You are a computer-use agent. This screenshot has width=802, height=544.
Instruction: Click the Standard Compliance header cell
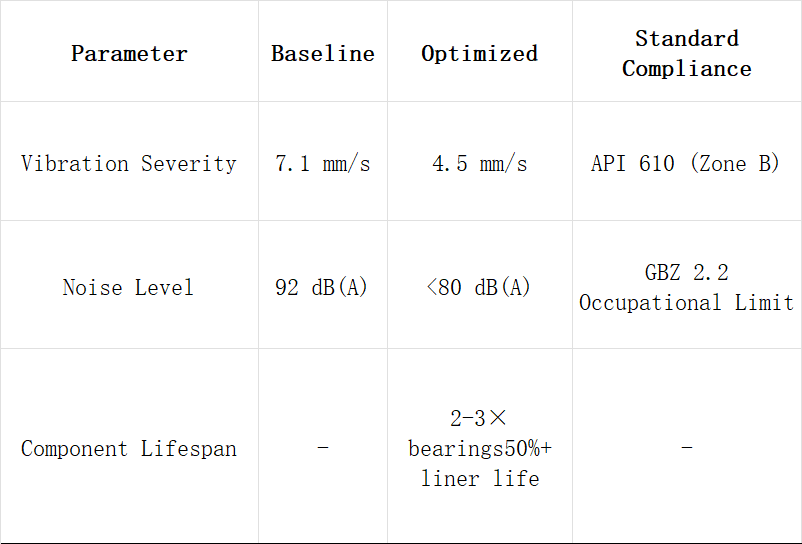coord(687,51)
